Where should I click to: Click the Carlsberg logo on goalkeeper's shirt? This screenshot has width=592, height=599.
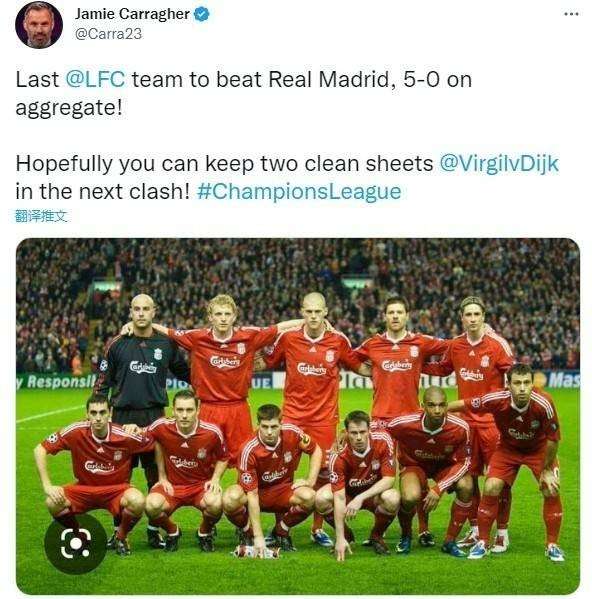tap(143, 367)
